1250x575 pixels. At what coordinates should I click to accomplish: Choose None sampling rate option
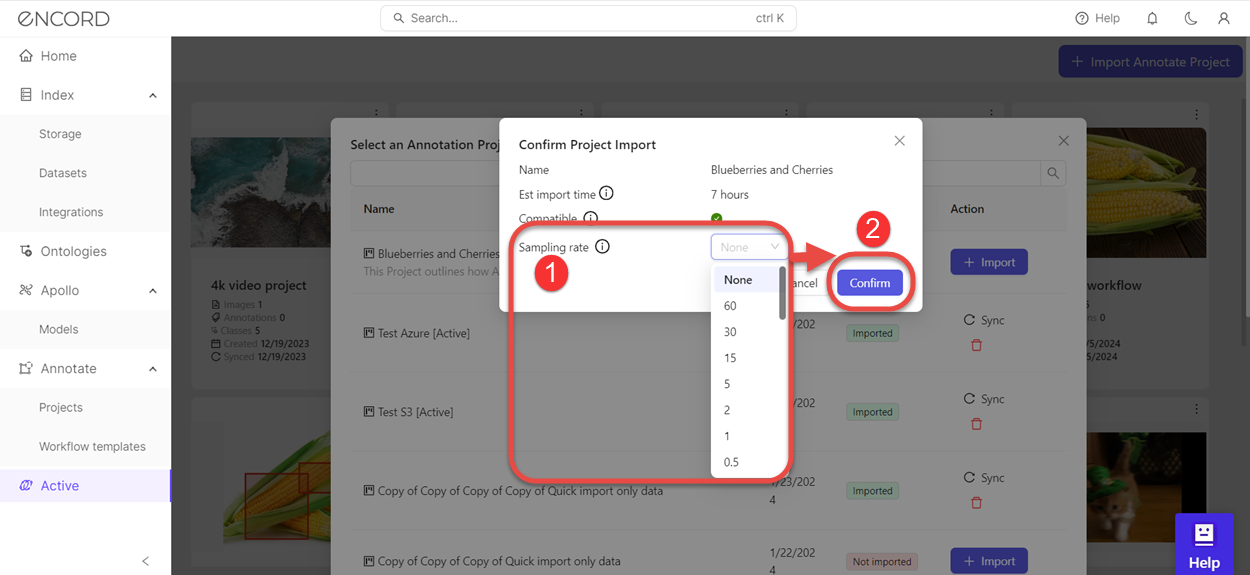click(745, 280)
